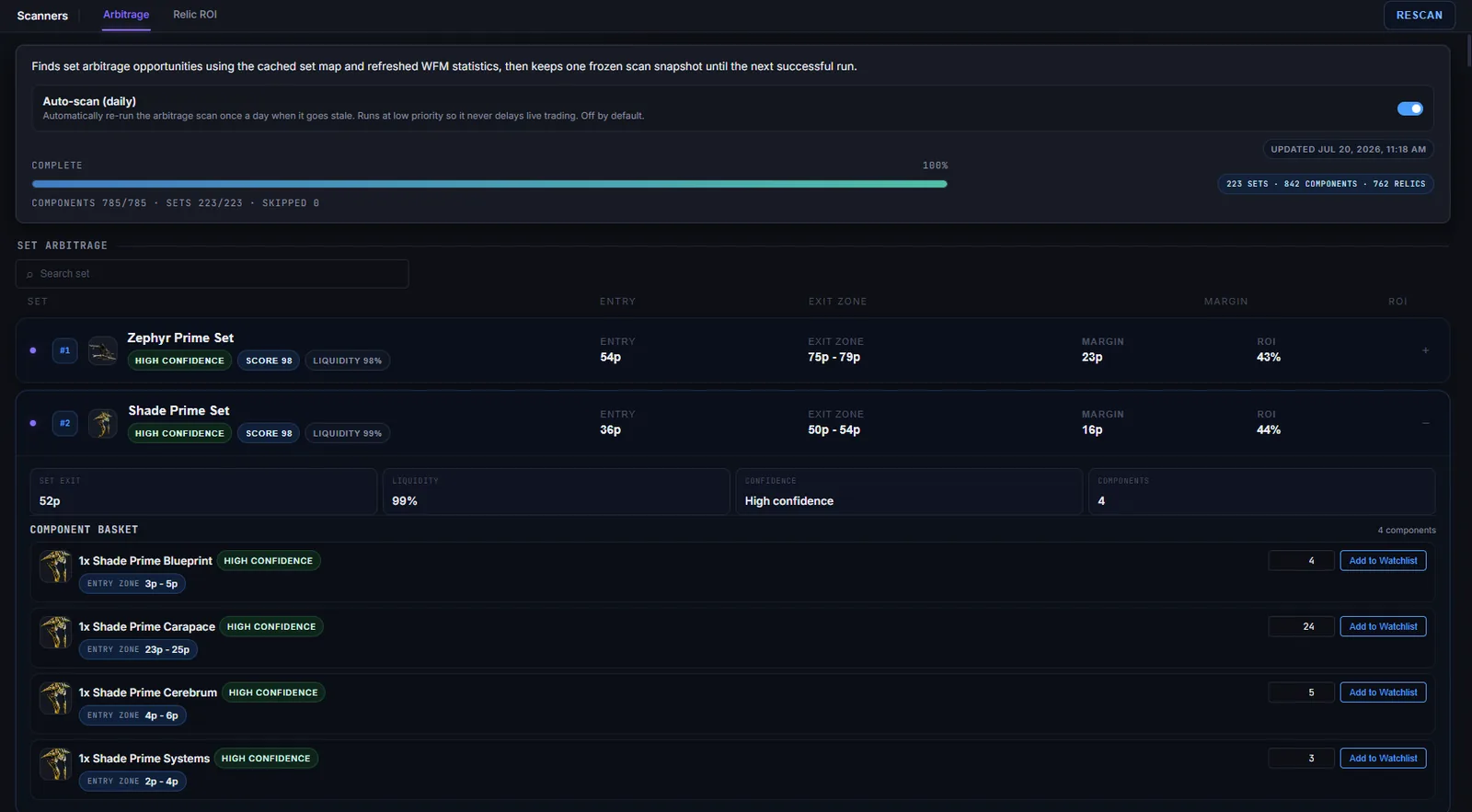Click the ENTRY ZONE 2p - 4p pill
Image resolution: width=1472 pixels, height=812 pixels.
pos(132,782)
